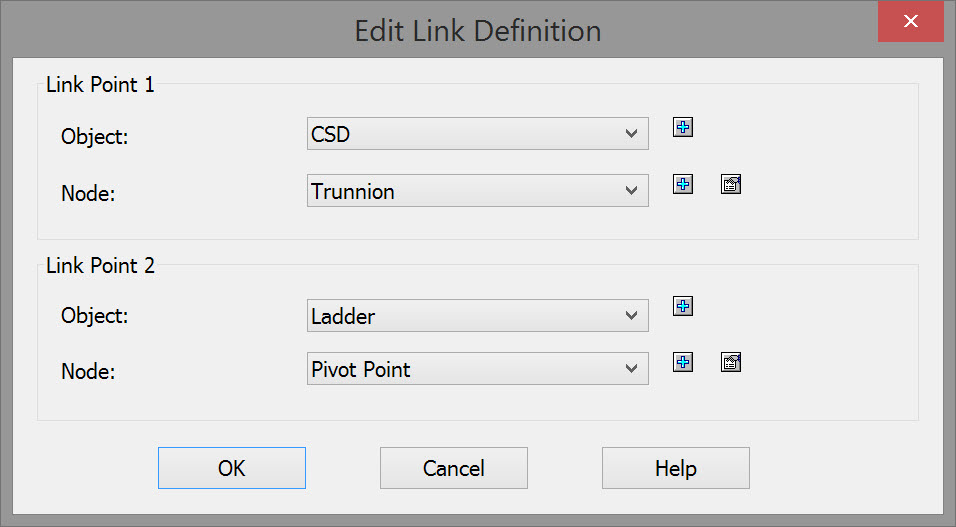Open the edit properties icon for Pivot Point
The height and width of the screenshot is (527, 956).
(731, 362)
